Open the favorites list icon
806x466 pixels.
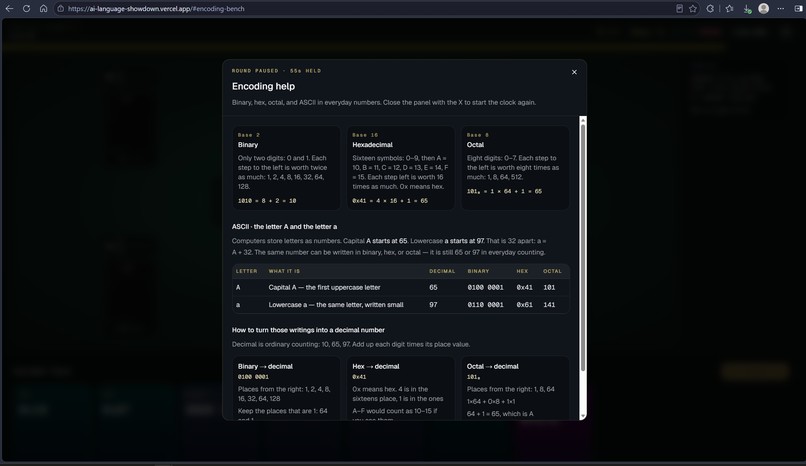point(729,9)
